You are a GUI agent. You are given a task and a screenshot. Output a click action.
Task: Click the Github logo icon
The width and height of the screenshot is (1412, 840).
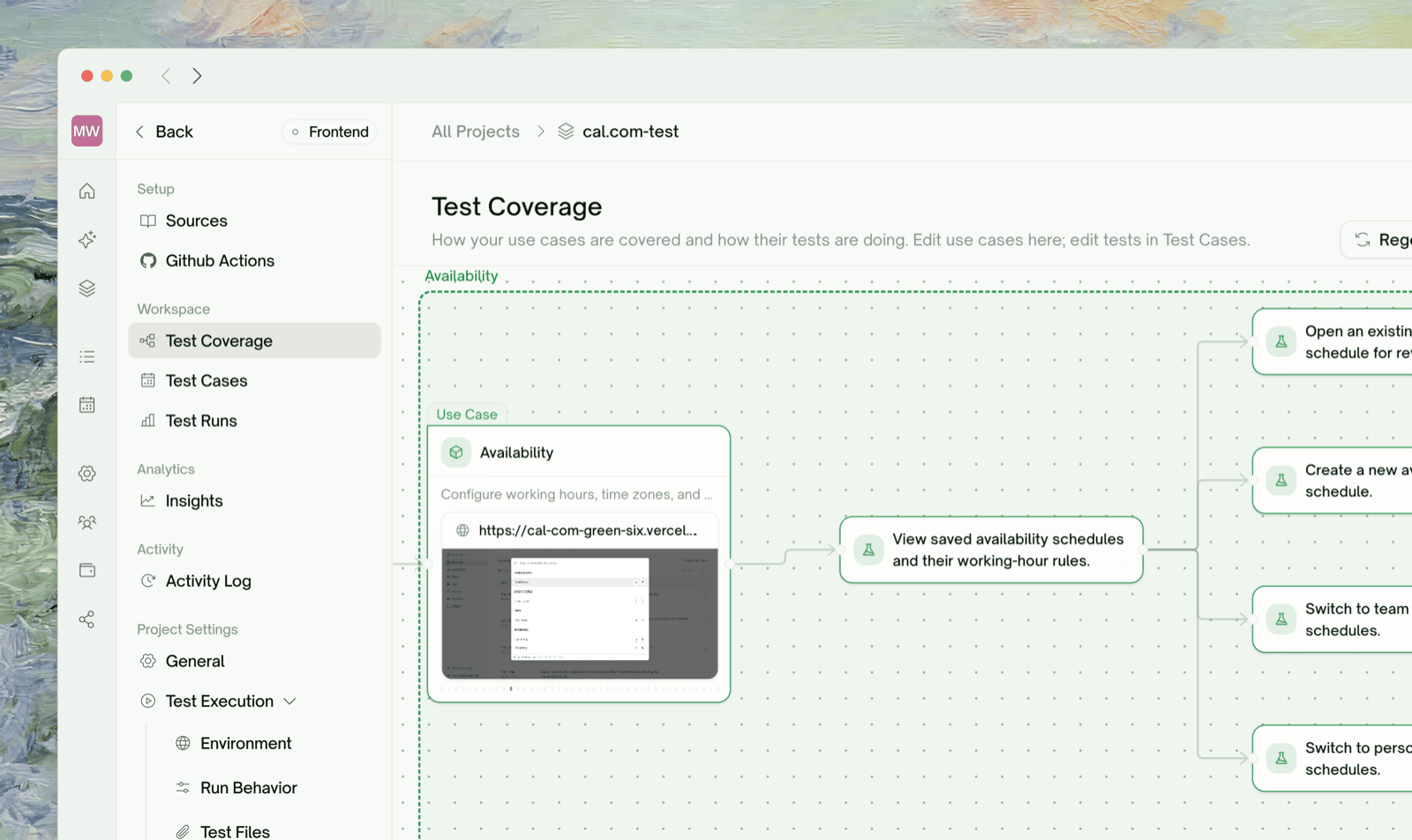pyautogui.click(x=148, y=260)
